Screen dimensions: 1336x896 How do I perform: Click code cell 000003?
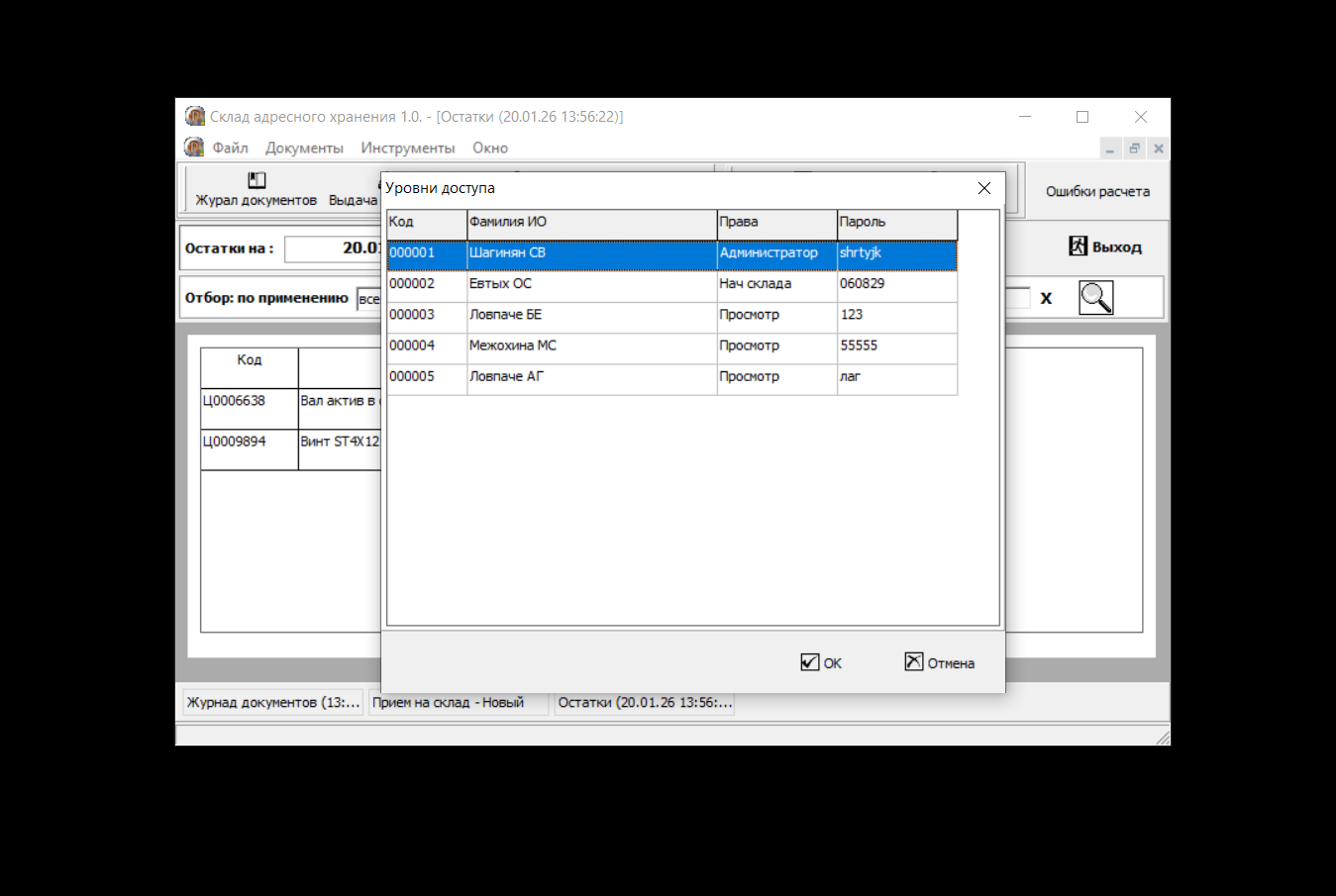426,317
